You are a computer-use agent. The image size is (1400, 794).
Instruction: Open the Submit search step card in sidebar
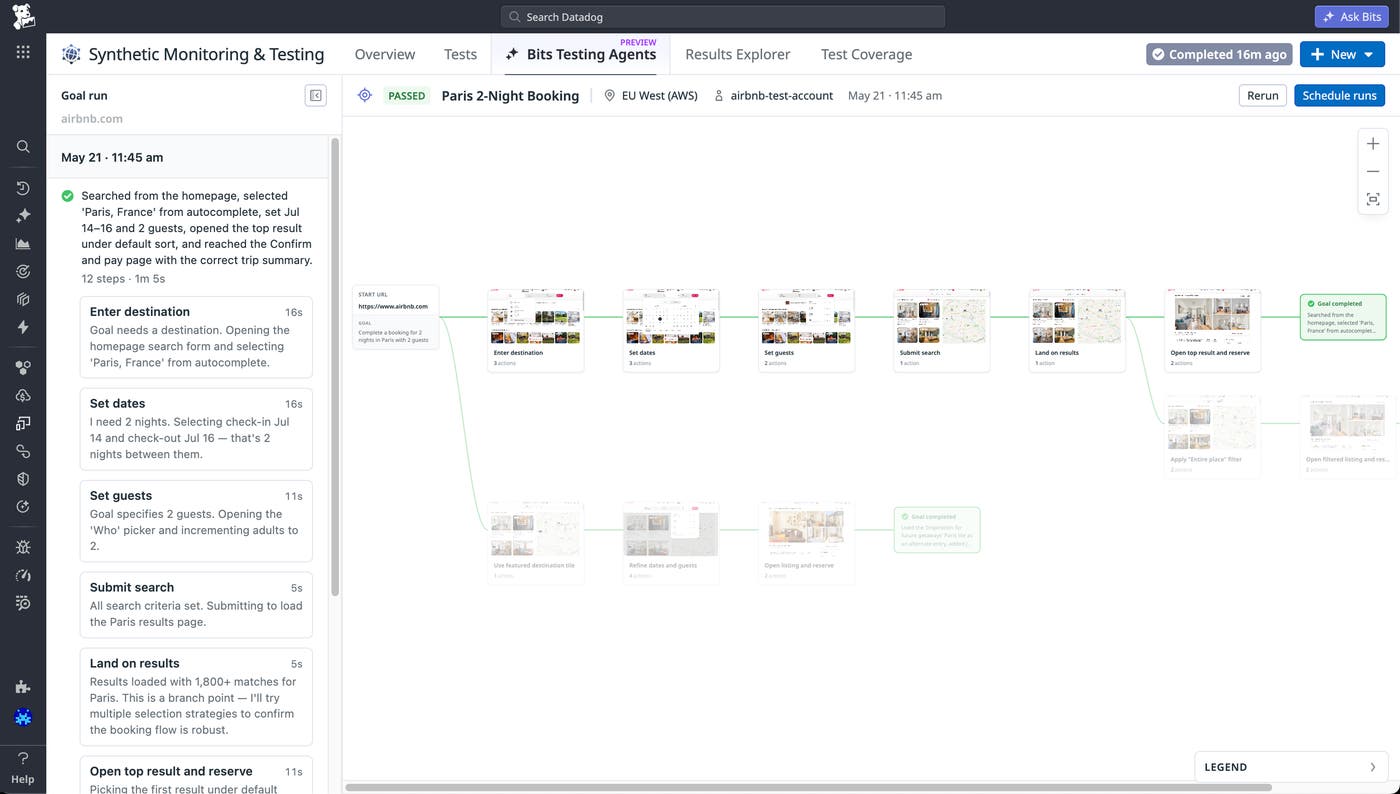click(x=196, y=605)
